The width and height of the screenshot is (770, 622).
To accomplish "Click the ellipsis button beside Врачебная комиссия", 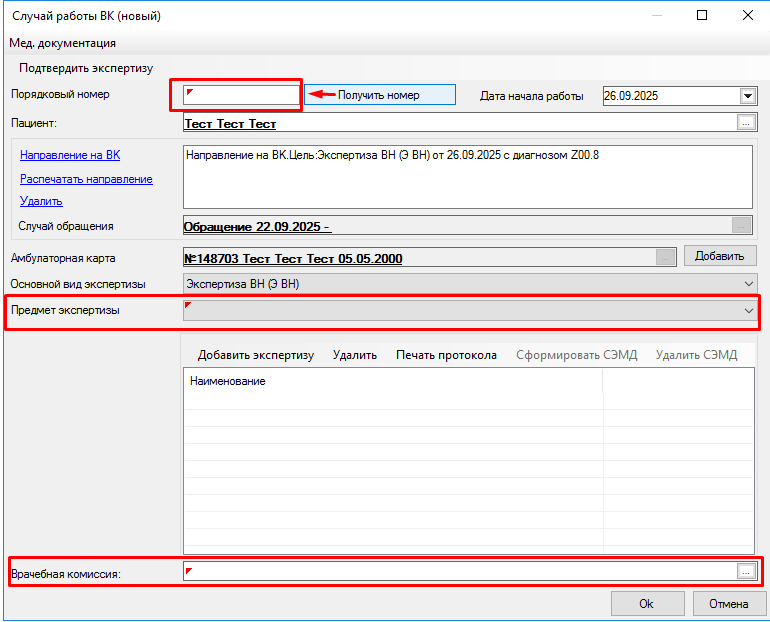I will pos(745,572).
